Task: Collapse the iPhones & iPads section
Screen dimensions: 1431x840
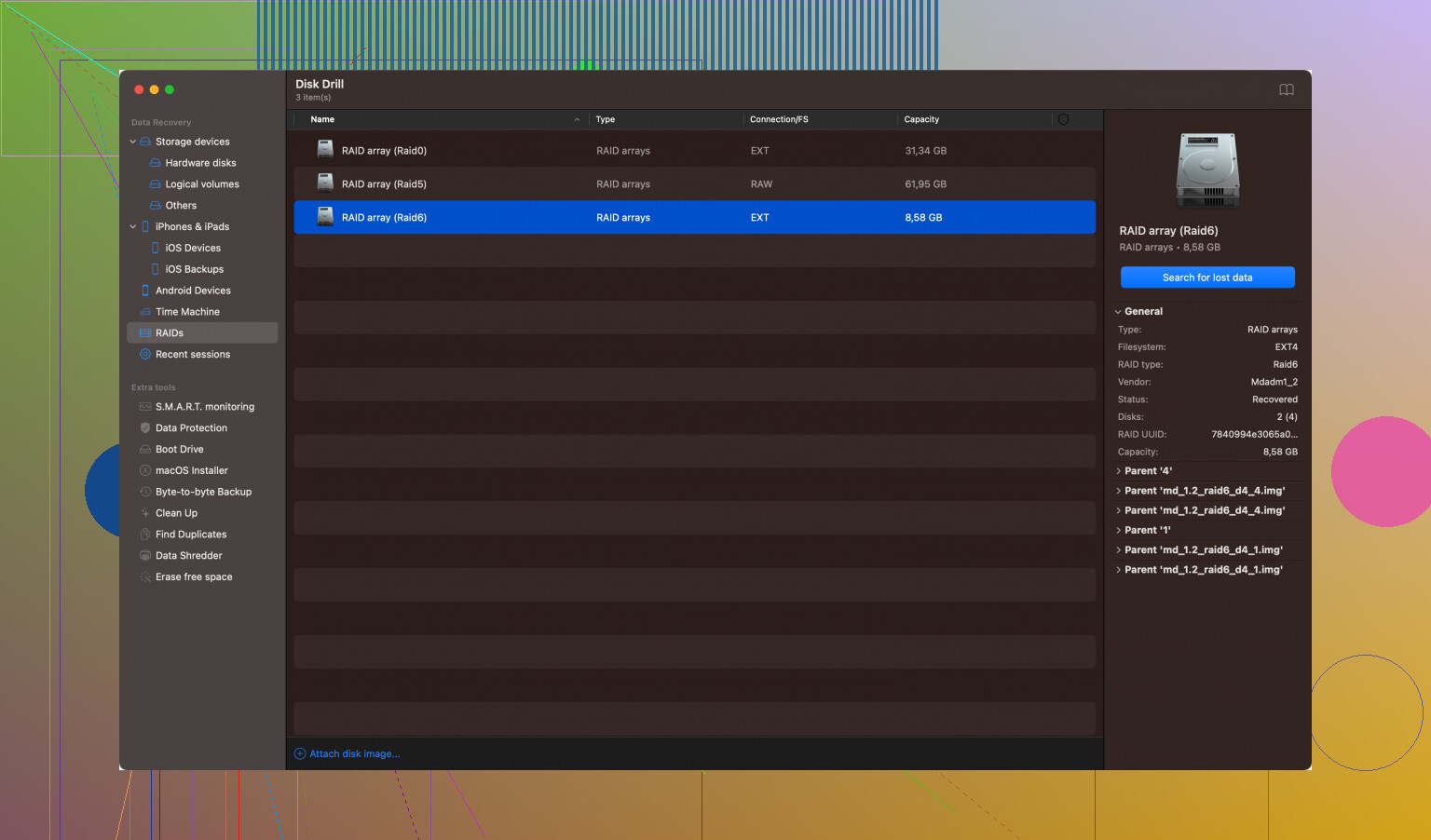Action: pos(133,227)
